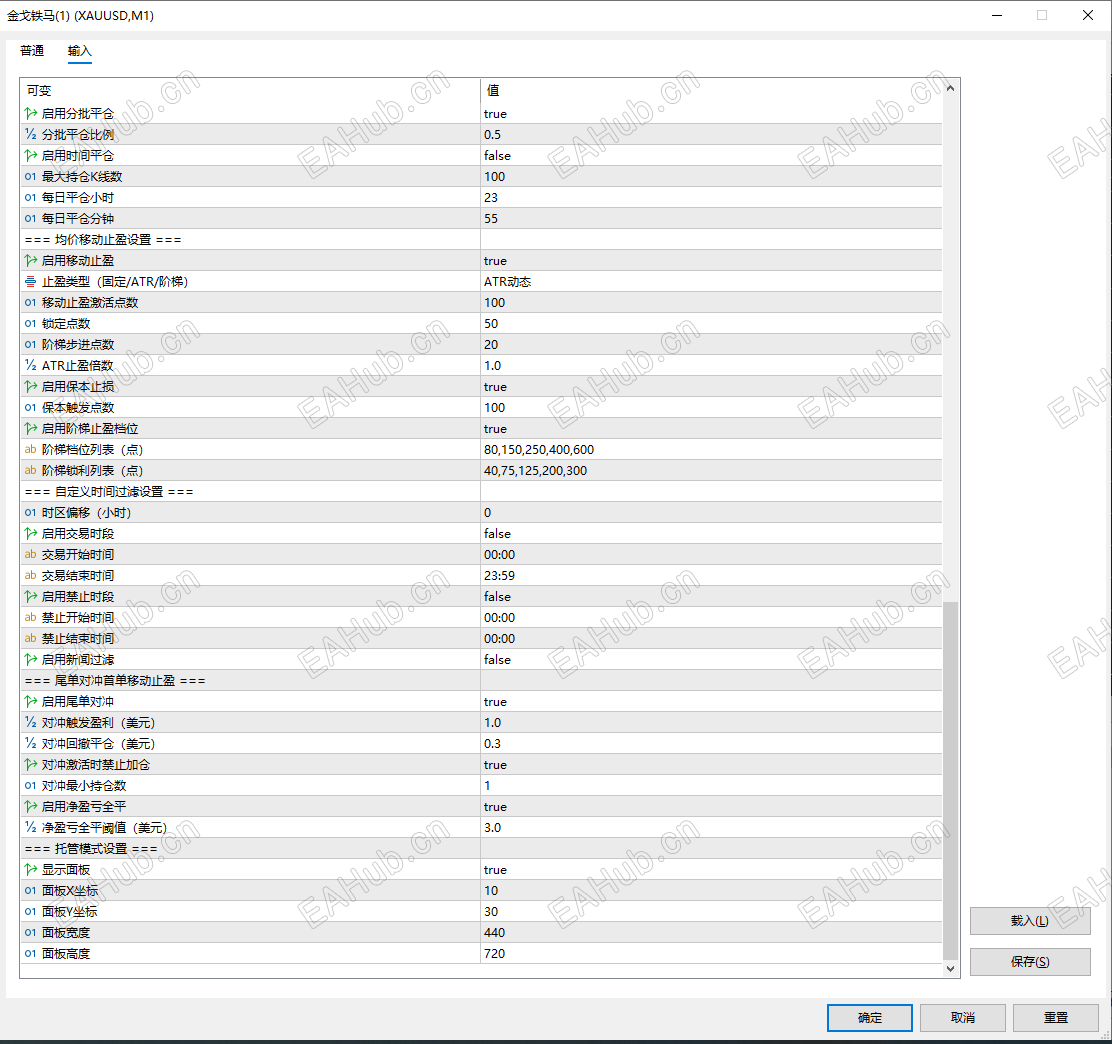This screenshot has height=1044, width=1112.
Task: Select the 禁止结束时间 row label
Action: click(78, 638)
